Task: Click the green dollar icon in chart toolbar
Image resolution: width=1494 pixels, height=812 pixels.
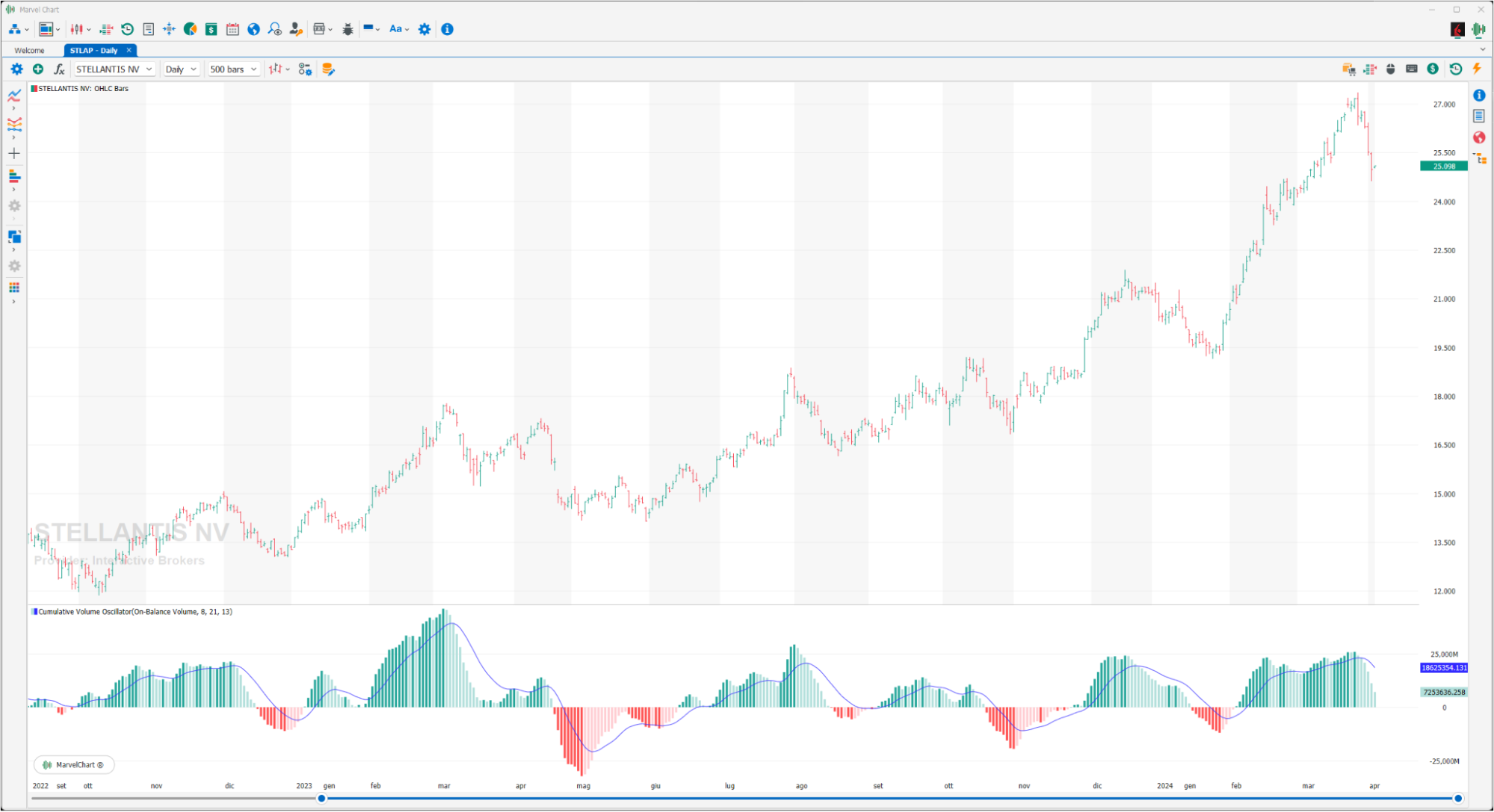Action: pos(1433,69)
